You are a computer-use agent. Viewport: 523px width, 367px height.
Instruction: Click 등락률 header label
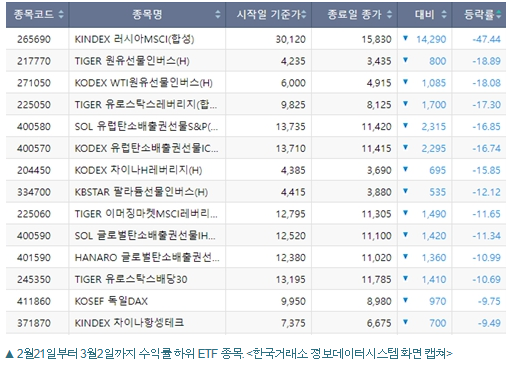479,14
